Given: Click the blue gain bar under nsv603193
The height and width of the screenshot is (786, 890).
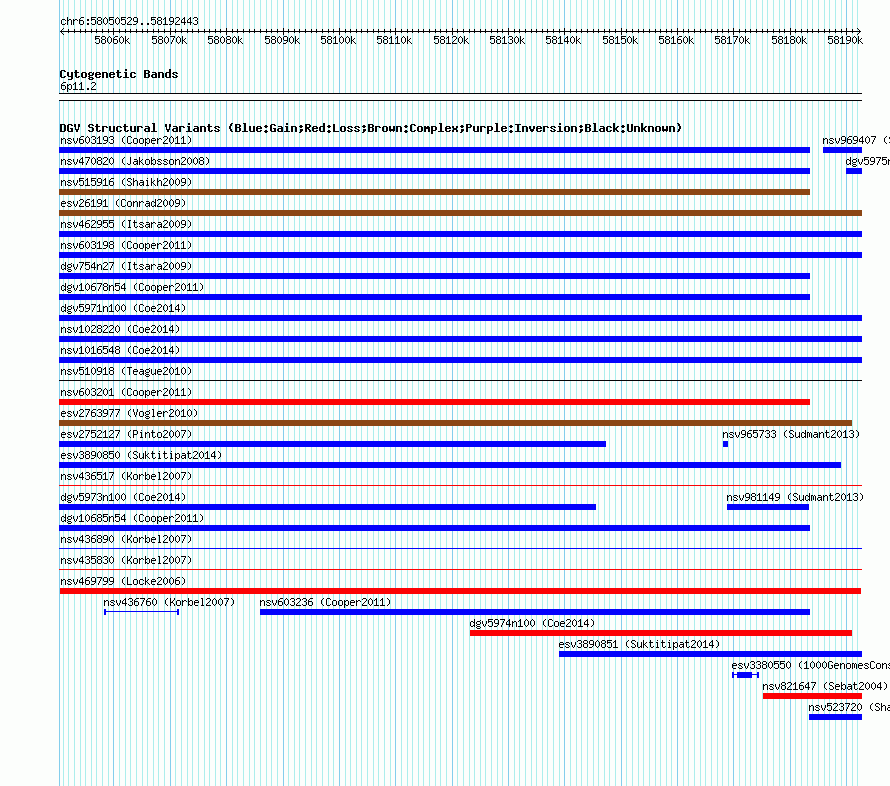Looking at the screenshot, I should point(435,150).
